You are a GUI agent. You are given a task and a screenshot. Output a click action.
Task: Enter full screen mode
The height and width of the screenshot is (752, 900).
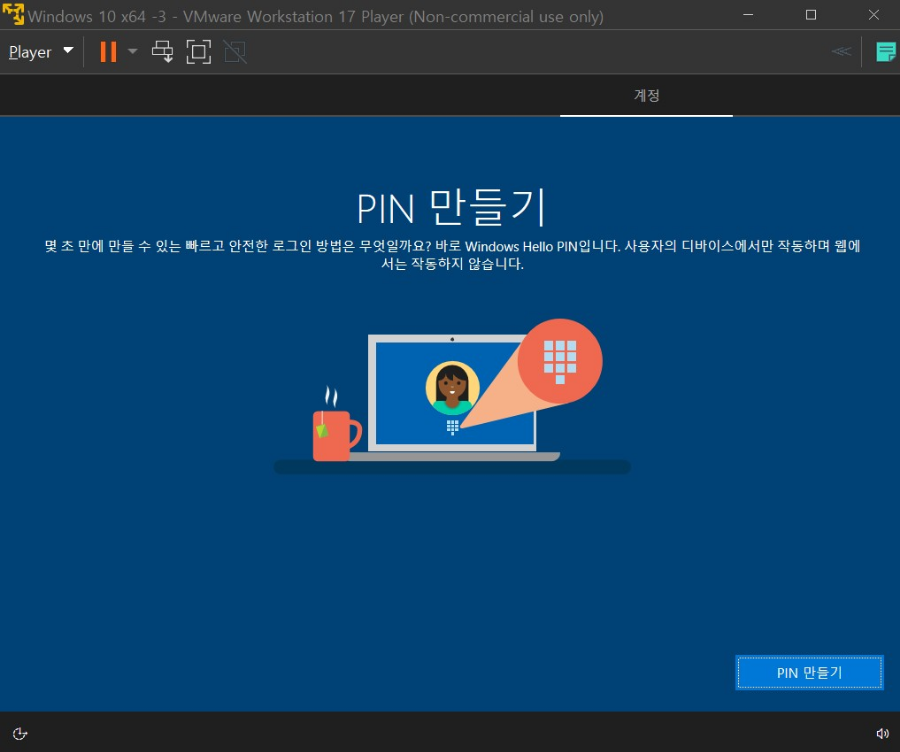point(199,52)
